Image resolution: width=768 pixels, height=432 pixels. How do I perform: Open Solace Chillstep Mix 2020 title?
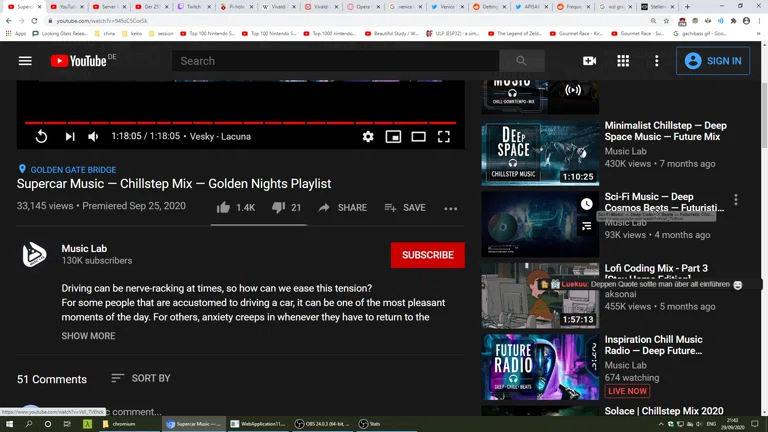click(x=664, y=410)
